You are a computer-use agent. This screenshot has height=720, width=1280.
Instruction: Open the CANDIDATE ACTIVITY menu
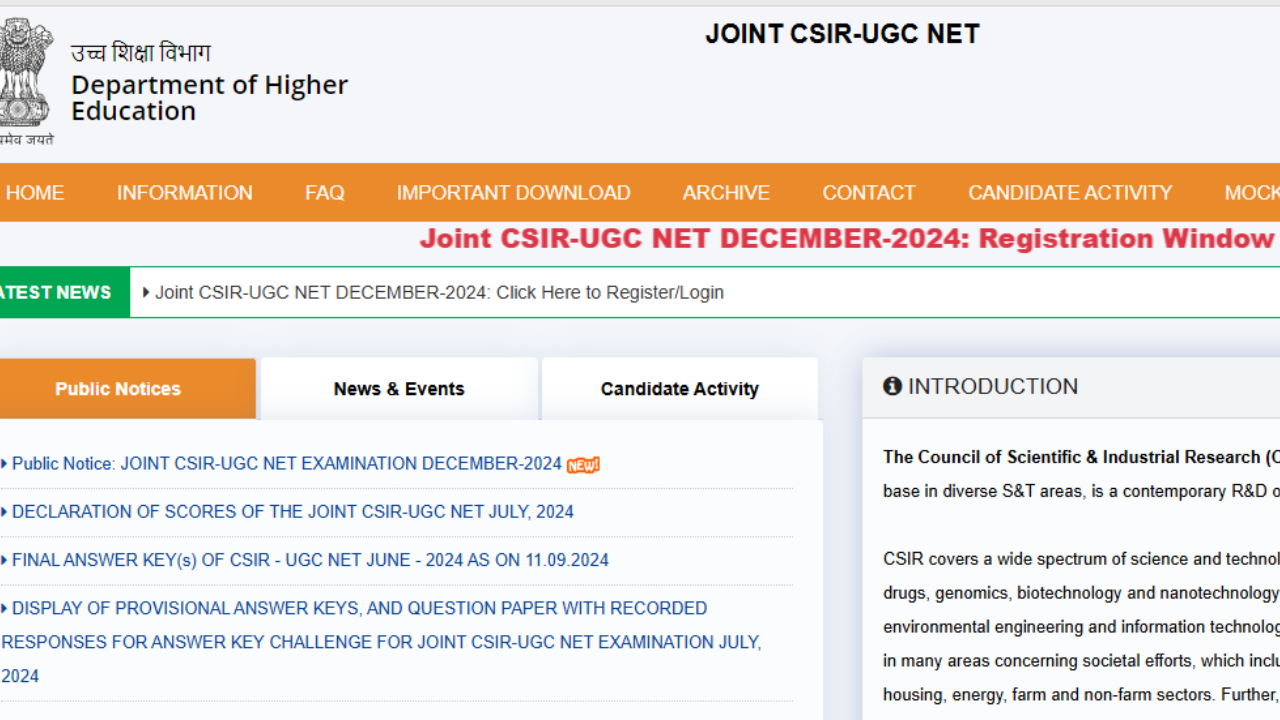coord(1069,192)
